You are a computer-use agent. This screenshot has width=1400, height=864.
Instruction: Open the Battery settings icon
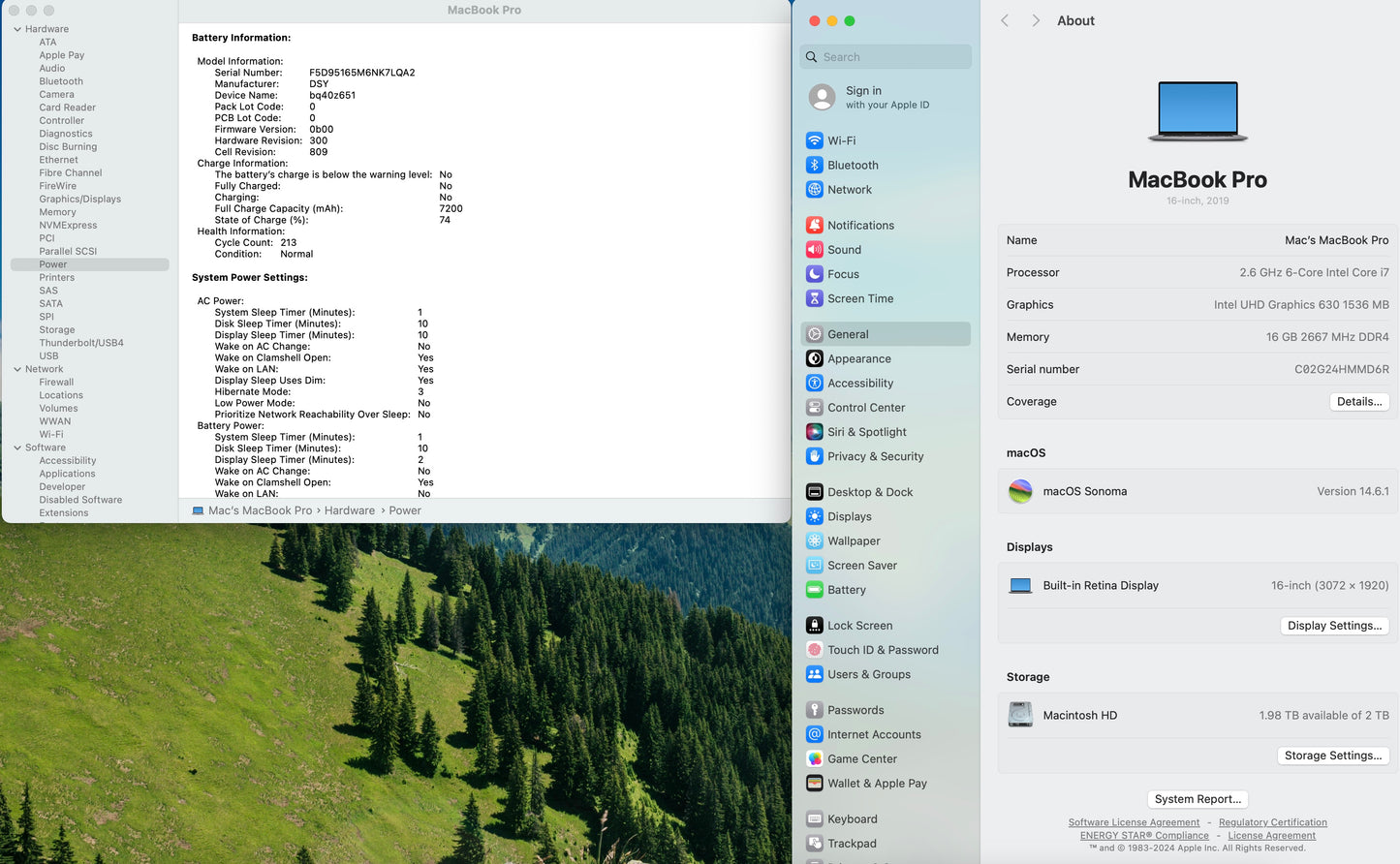point(815,590)
